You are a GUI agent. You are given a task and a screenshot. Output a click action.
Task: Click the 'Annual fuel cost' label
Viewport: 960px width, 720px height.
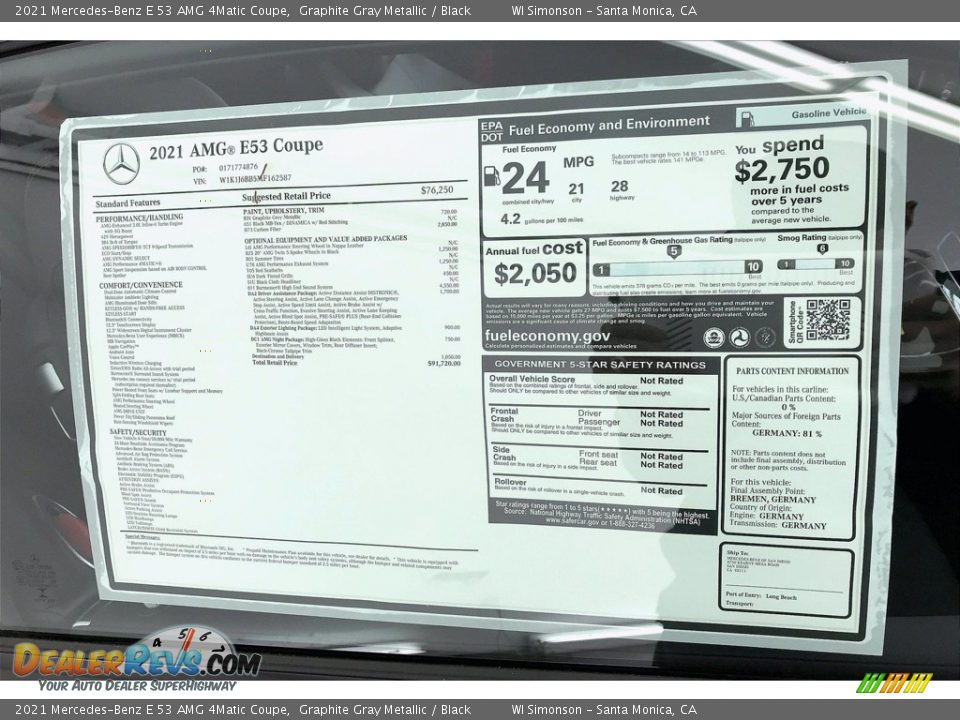click(534, 249)
